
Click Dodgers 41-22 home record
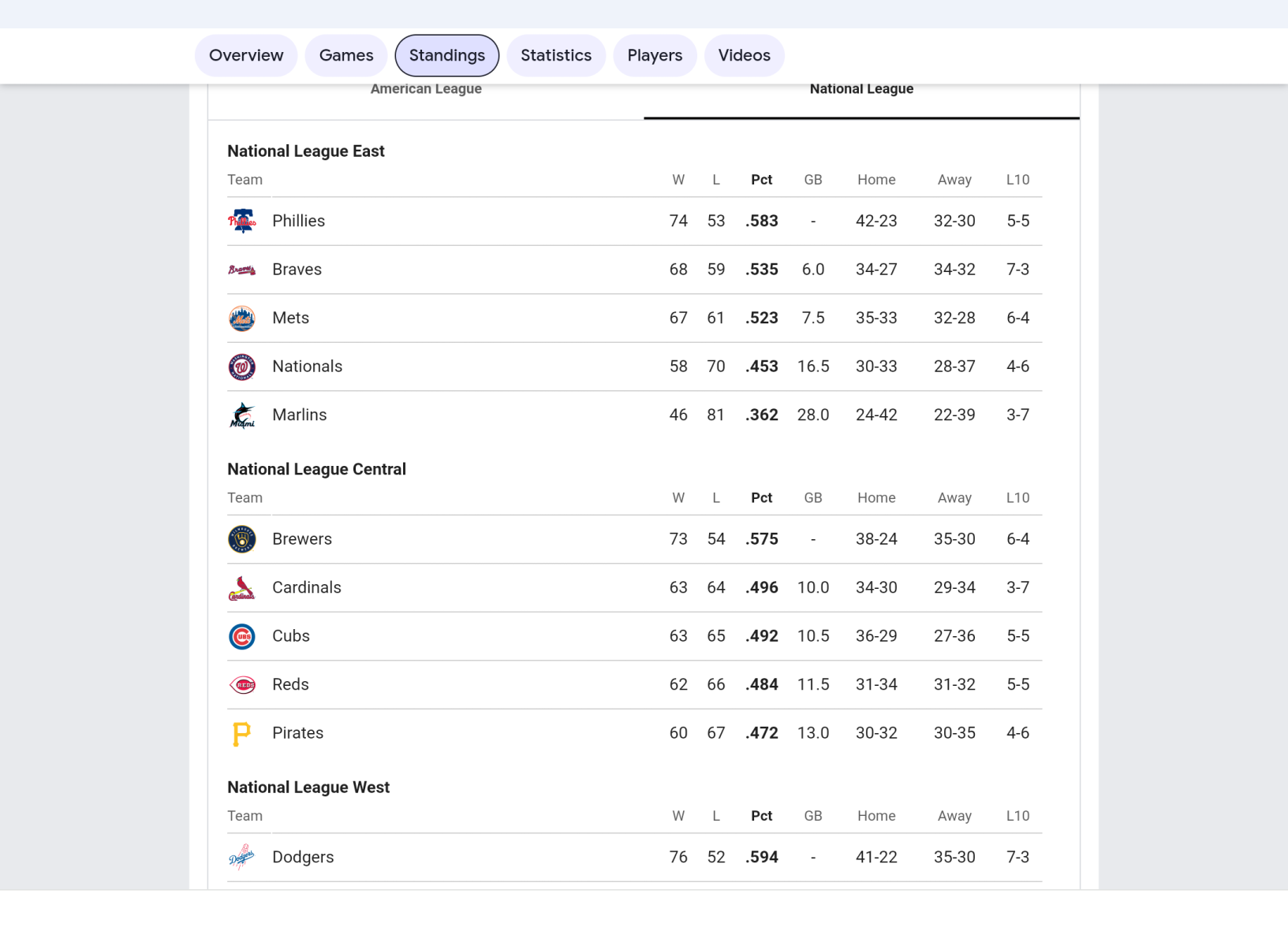[876, 857]
